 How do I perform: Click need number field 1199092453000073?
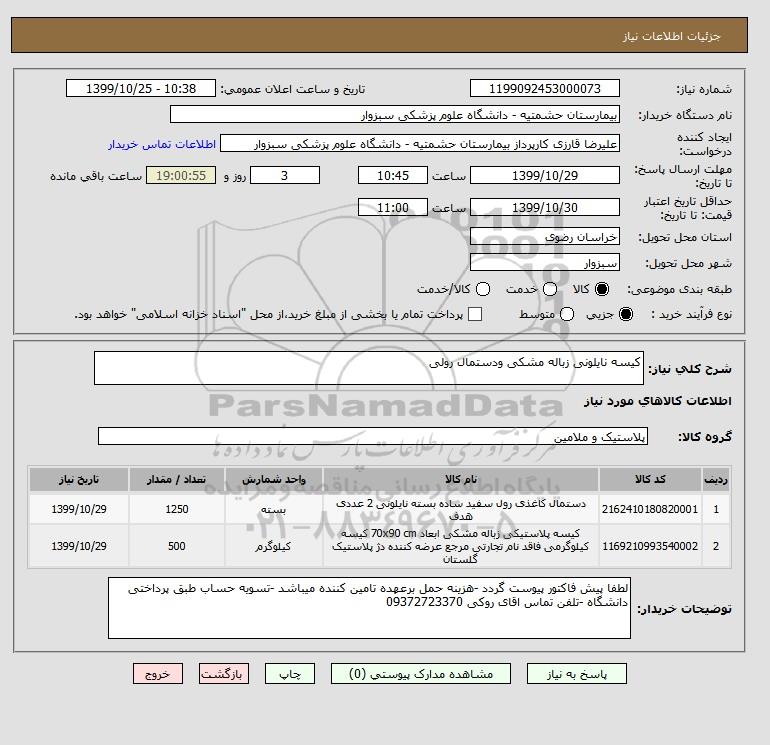(x=545, y=88)
